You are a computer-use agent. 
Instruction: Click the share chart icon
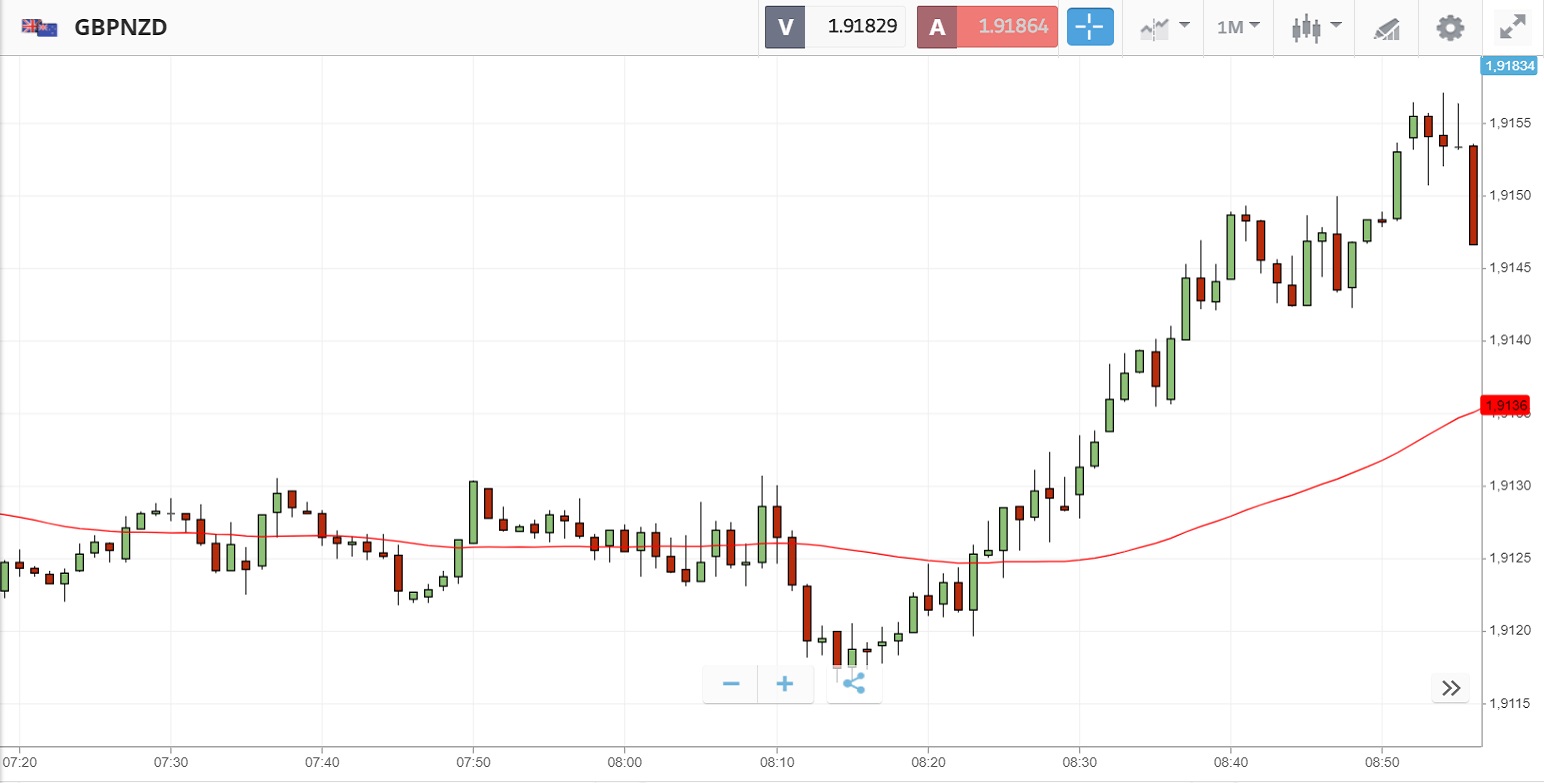coord(854,684)
